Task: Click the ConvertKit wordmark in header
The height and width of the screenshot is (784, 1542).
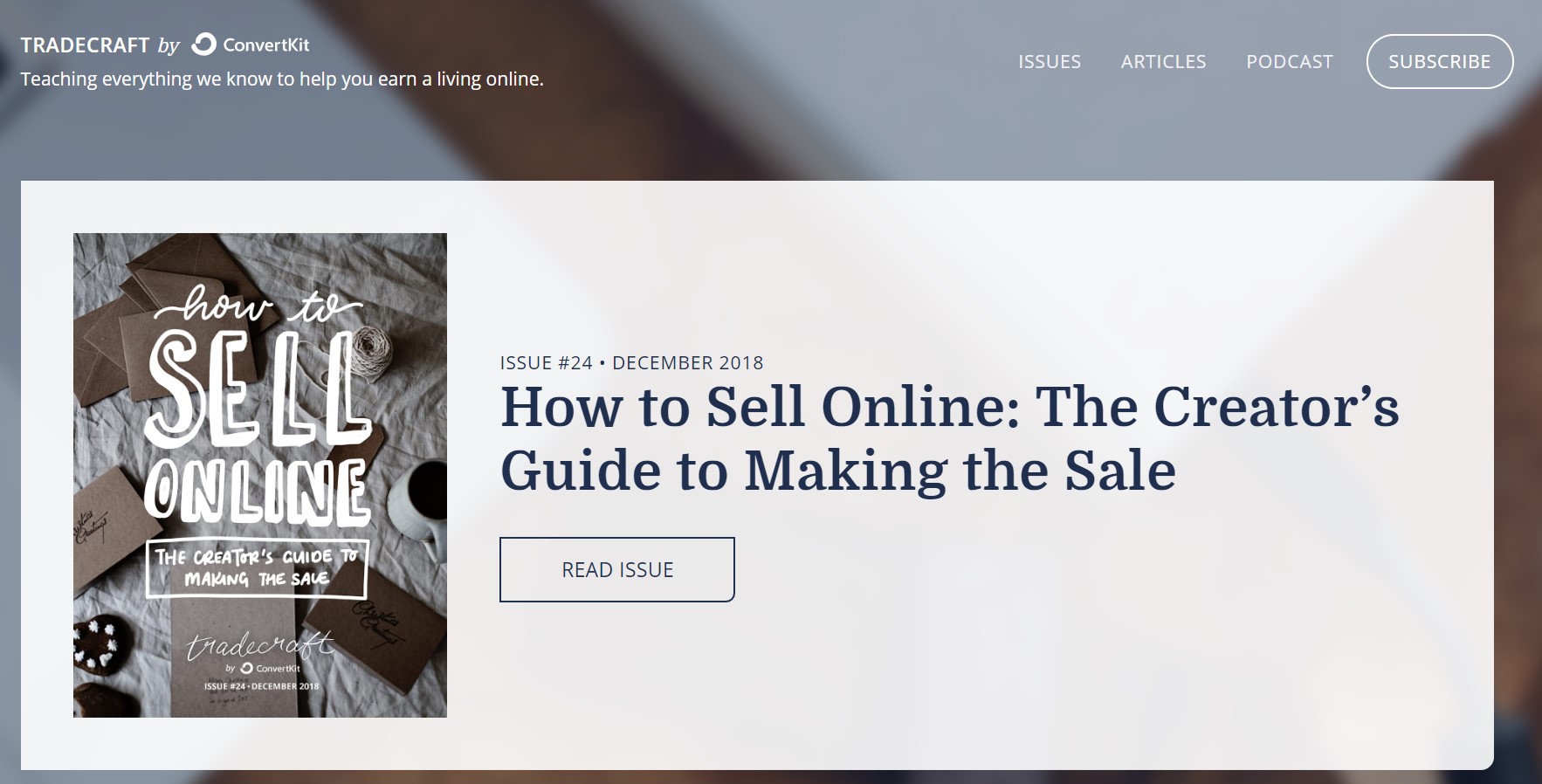Action: tap(266, 45)
